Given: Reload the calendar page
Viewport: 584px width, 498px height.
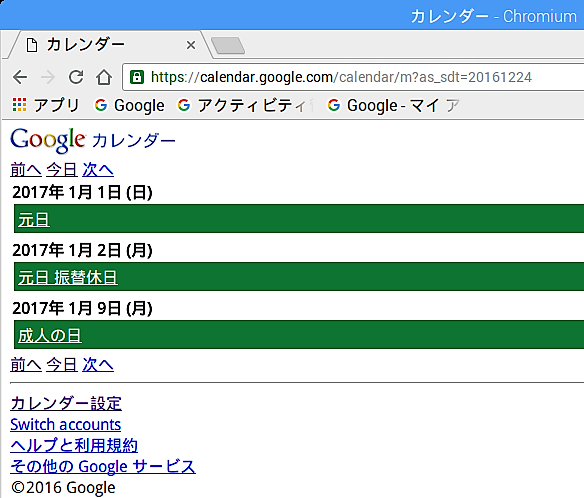Looking at the screenshot, I should pos(76,77).
